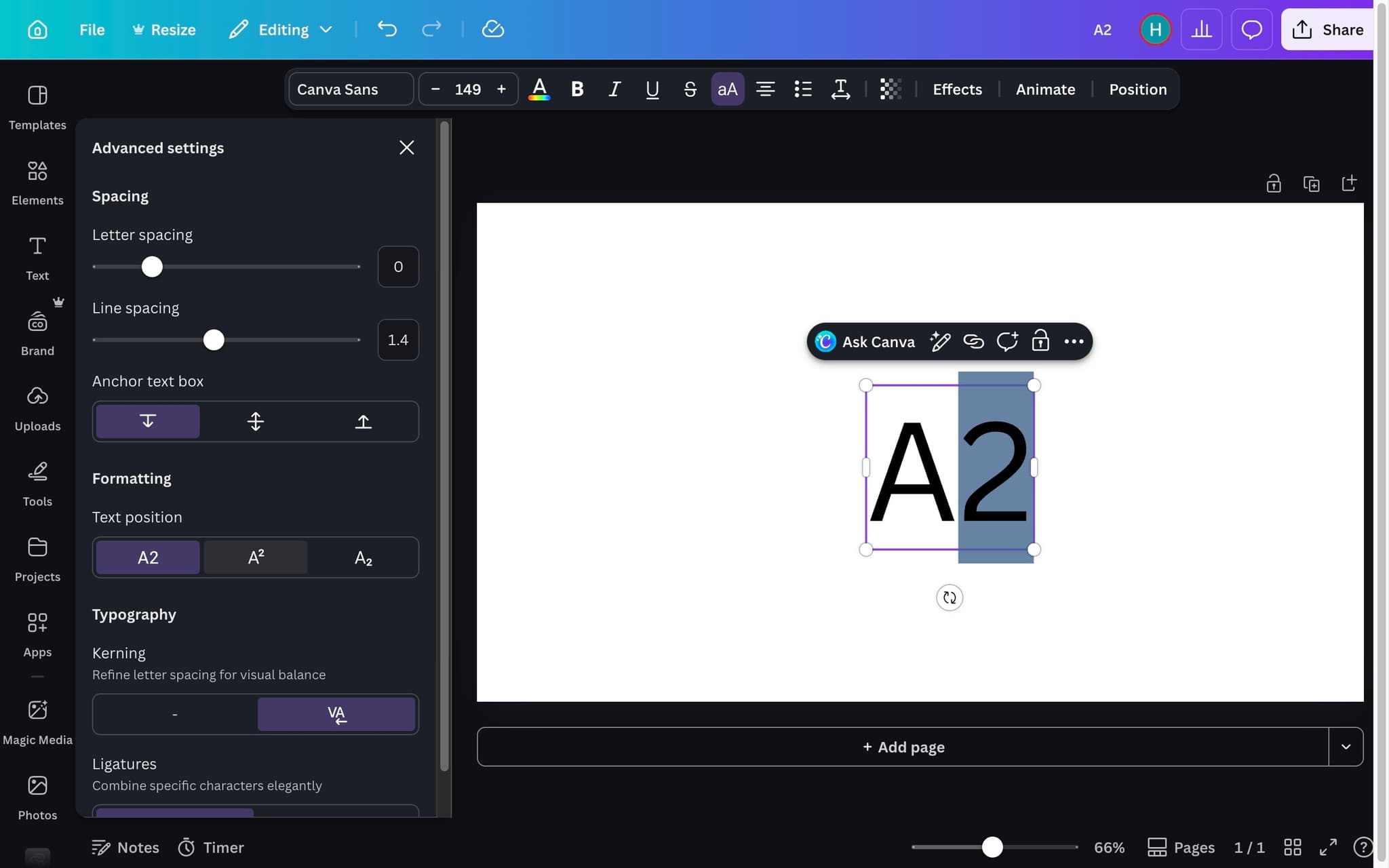Select superscript text position
This screenshot has height=868, width=1389.
point(256,557)
